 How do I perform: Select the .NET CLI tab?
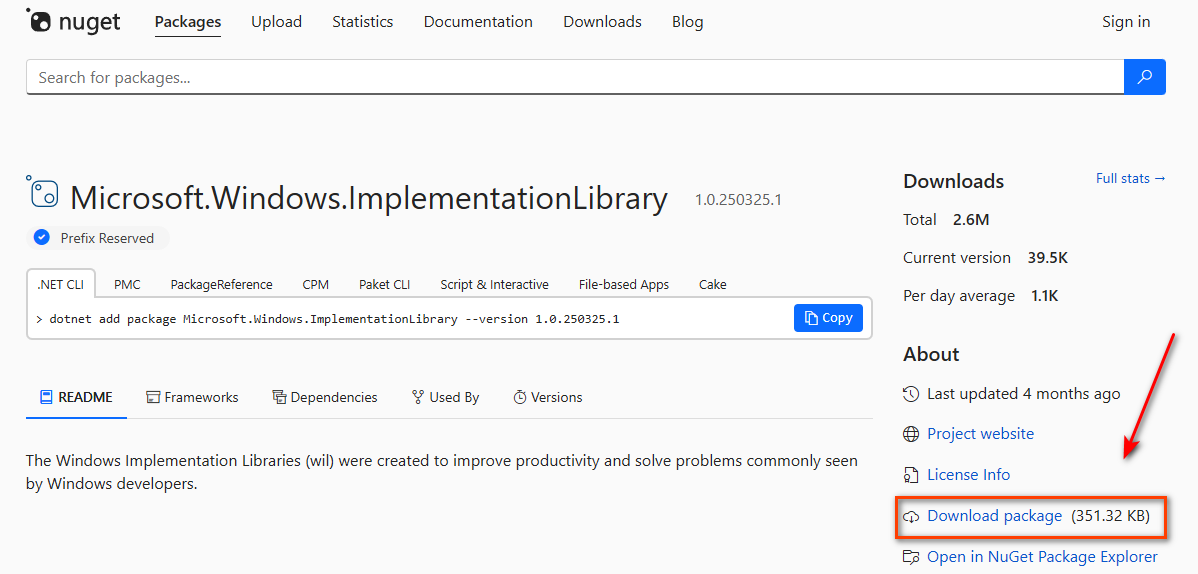(60, 284)
